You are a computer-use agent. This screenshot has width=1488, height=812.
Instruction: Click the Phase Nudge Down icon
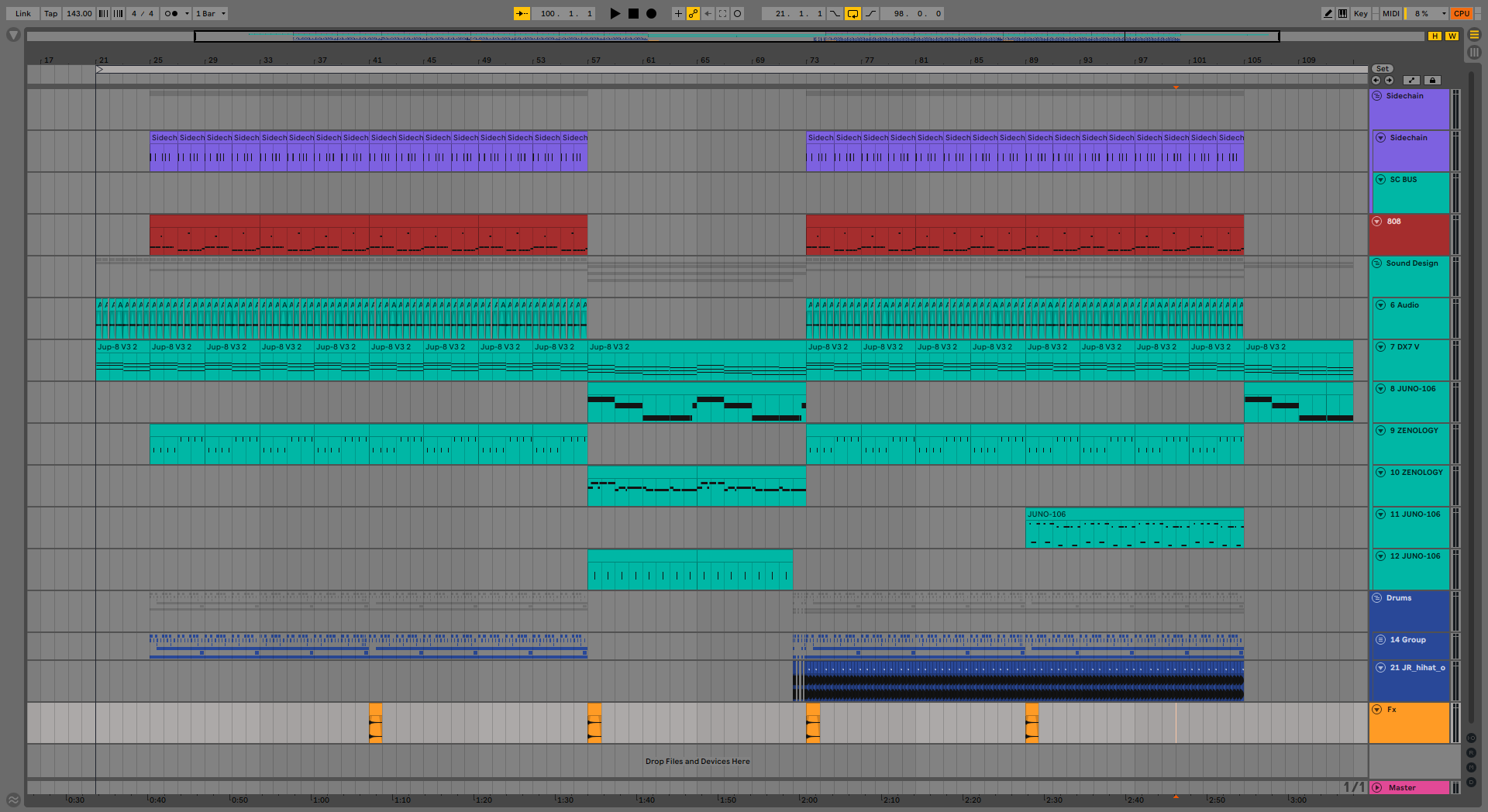tap(103, 13)
